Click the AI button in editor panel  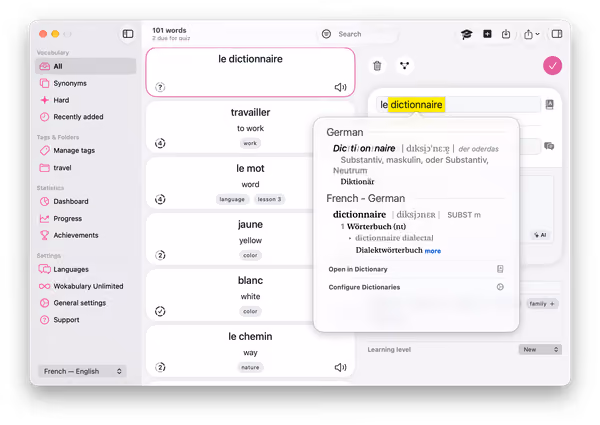pyautogui.click(x=541, y=235)
